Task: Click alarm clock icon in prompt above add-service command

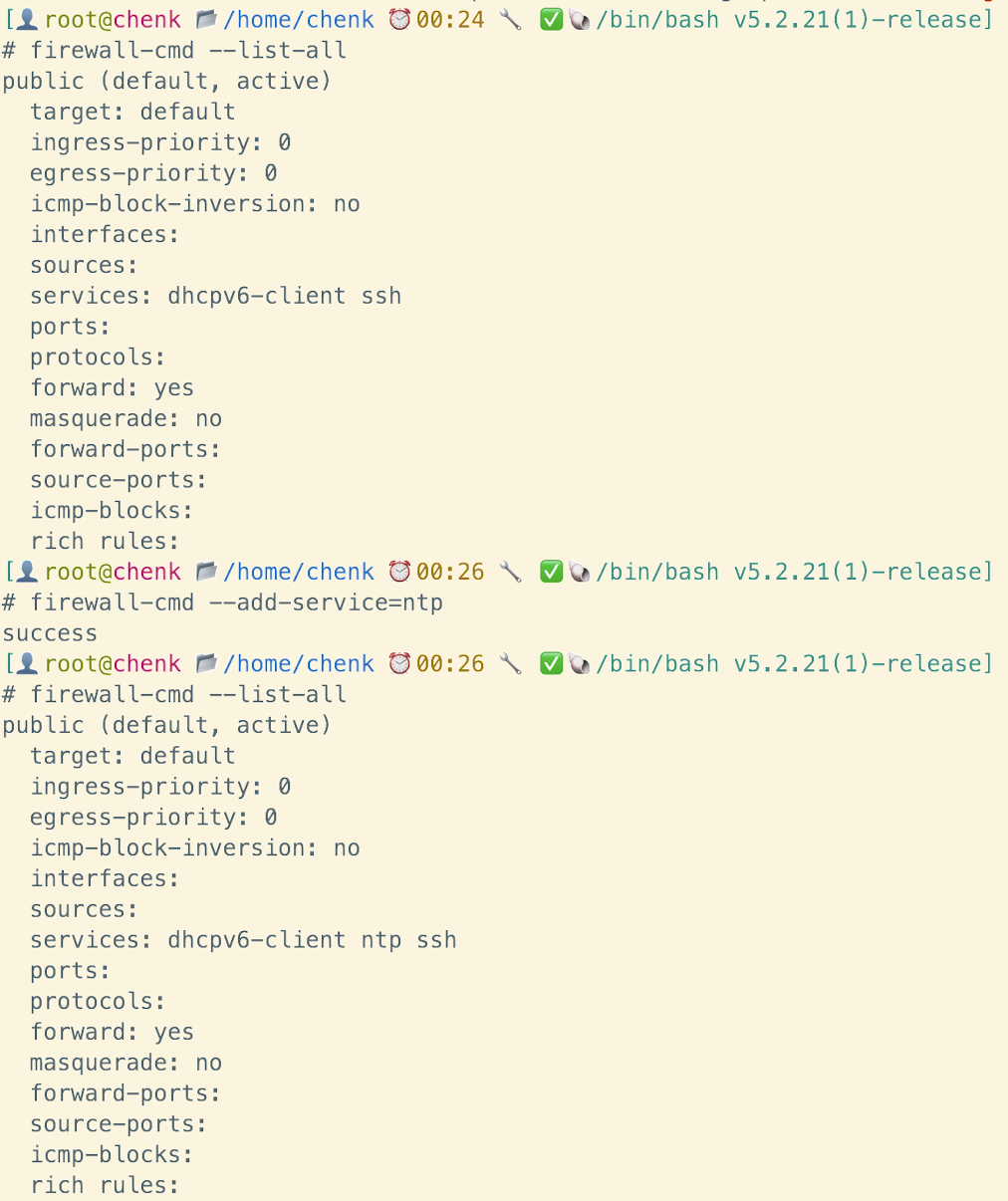Action: pos(399,572)
